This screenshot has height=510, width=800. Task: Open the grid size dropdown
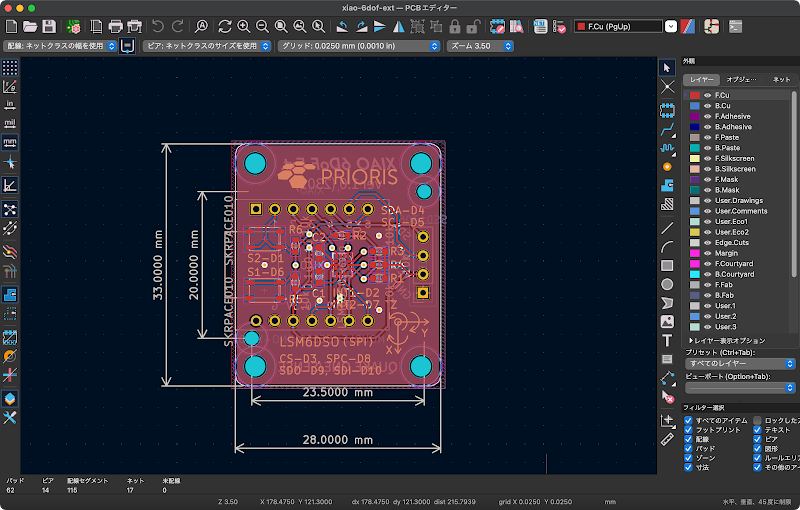click(357, 46)
